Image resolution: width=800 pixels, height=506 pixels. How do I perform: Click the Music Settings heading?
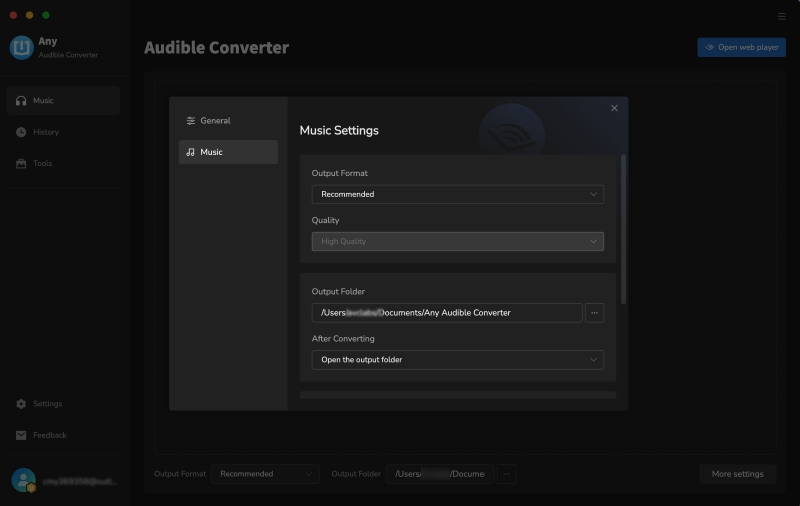(x=339, y=131)
